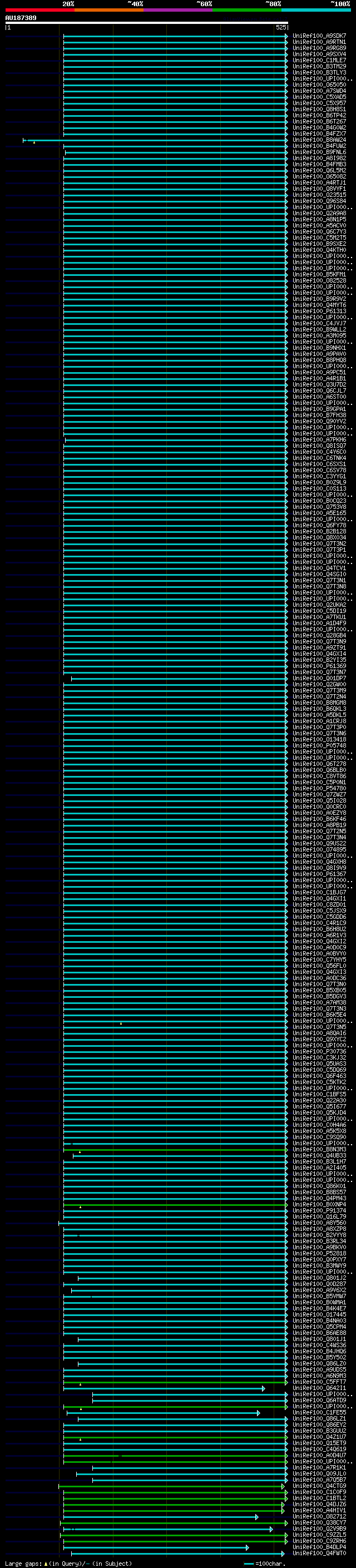The height and width of the screenshot is (1568, 356).
Task: Open UniRef100_B9FNL6 hit
Action: coord(319,152)
